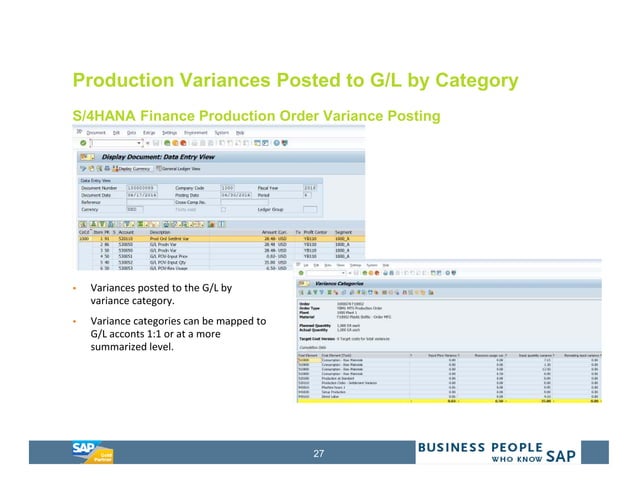Screen dimensions: 638x493
Task: Click the Description column header in the line item grid
Action: pyautogui.click(x=160, y=232)
